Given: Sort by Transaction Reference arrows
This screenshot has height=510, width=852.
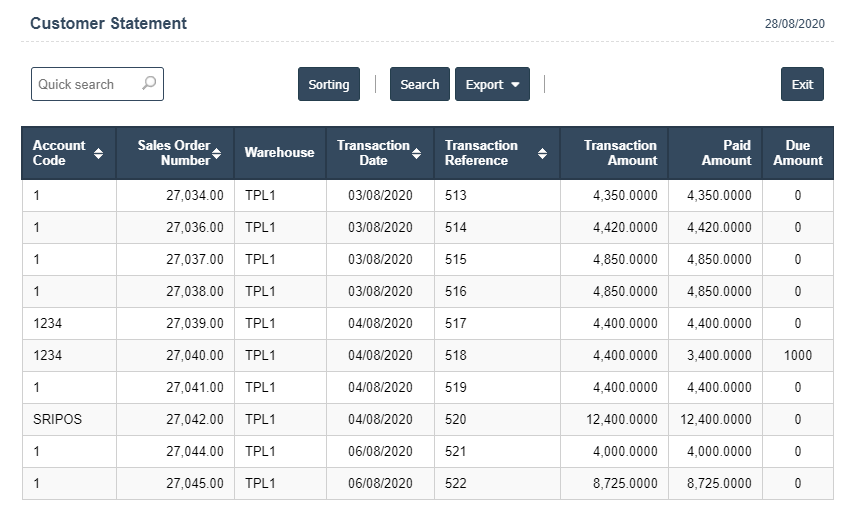Looking at the screenshot, I should (542, 153).
